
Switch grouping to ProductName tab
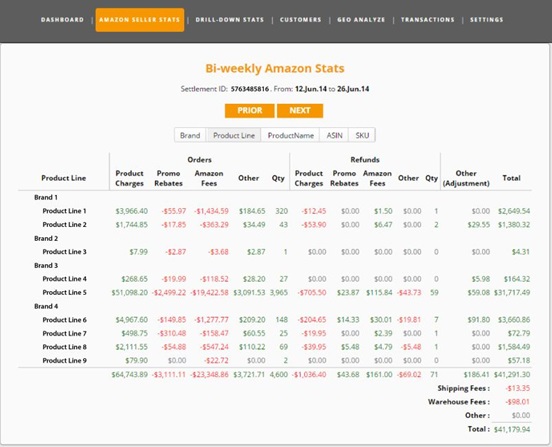click(290, 135)
